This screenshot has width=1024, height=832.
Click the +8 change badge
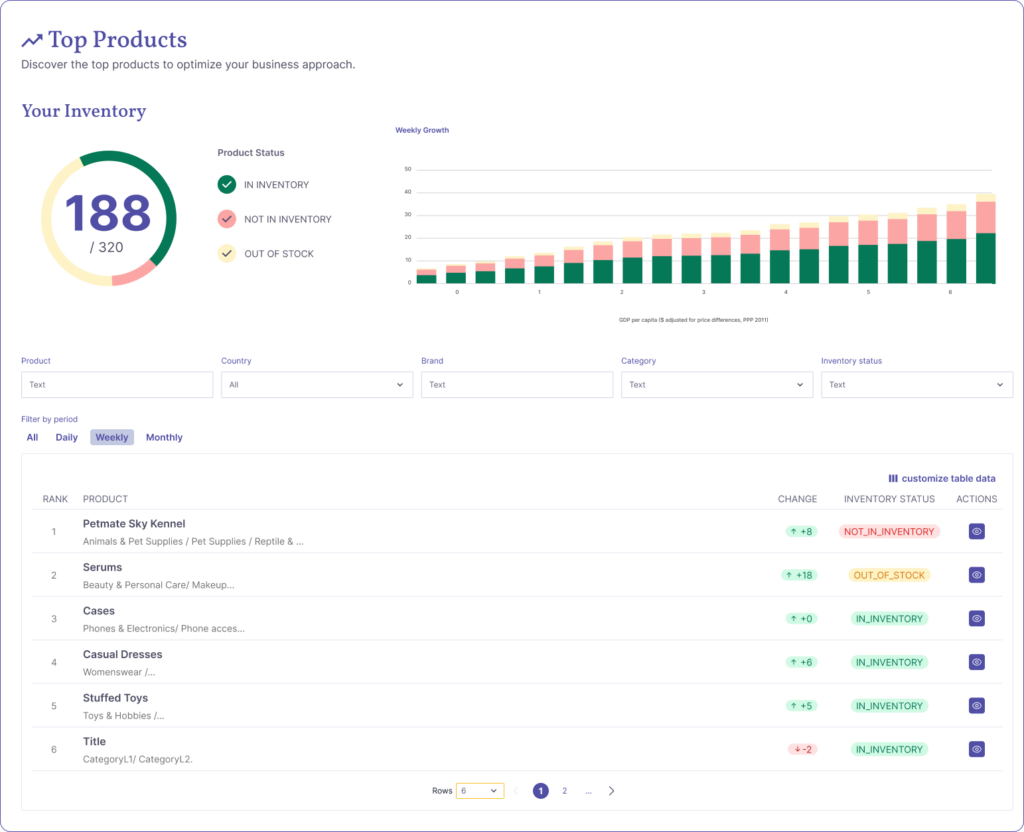tap(801, 532)
